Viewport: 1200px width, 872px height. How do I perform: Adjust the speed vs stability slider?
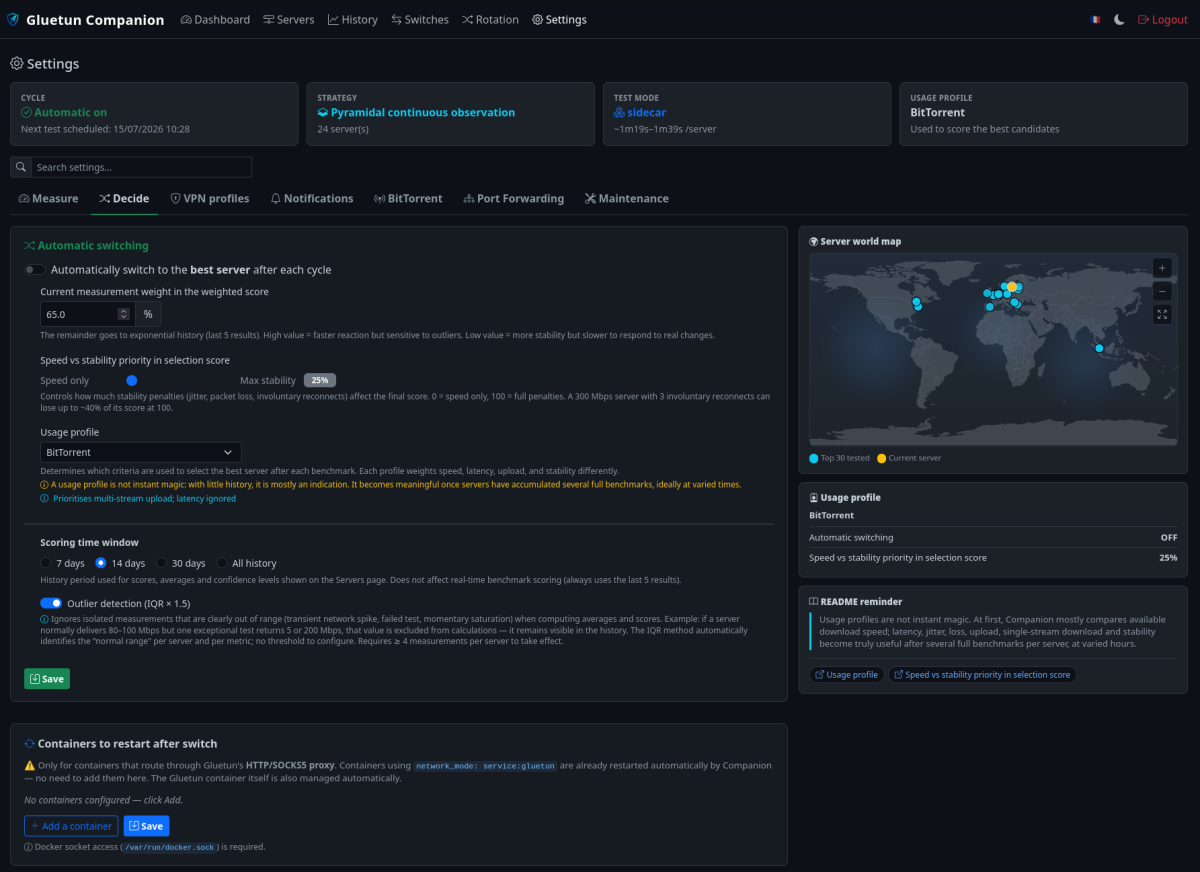tap(132, 381)
